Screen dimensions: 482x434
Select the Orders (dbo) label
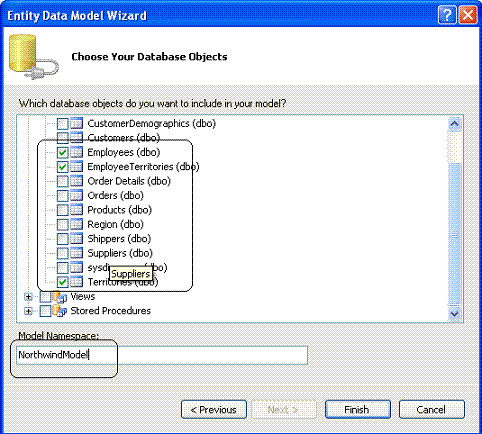pos(115,195)
